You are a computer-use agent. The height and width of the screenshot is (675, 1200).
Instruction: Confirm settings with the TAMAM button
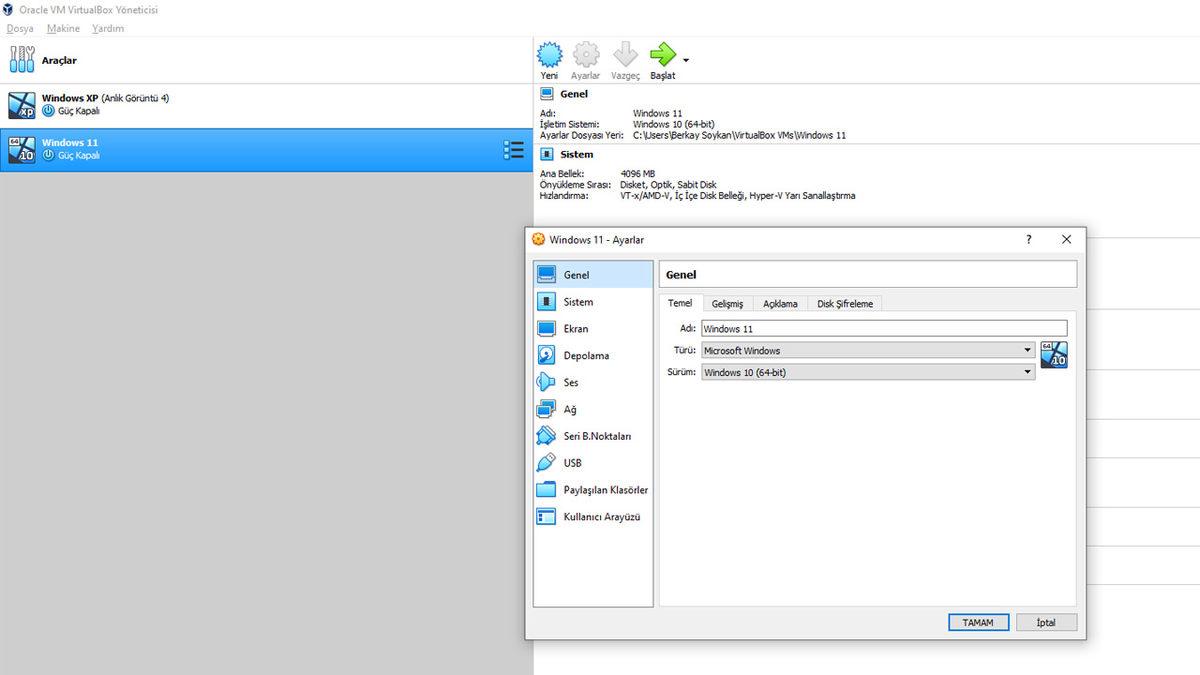click(977, 622)
